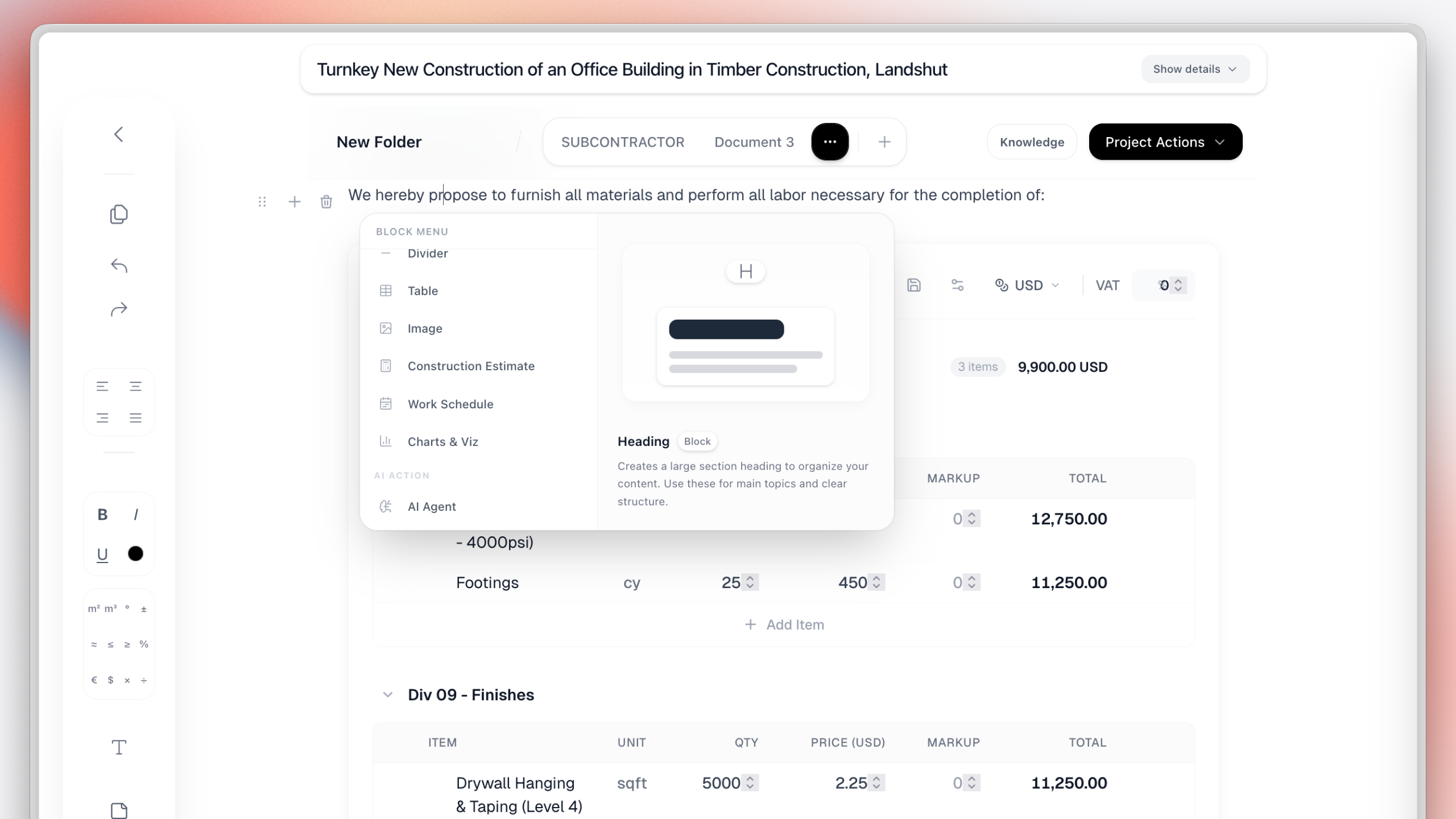Click the undo icon in the sidebar

(x=119, y=265)
